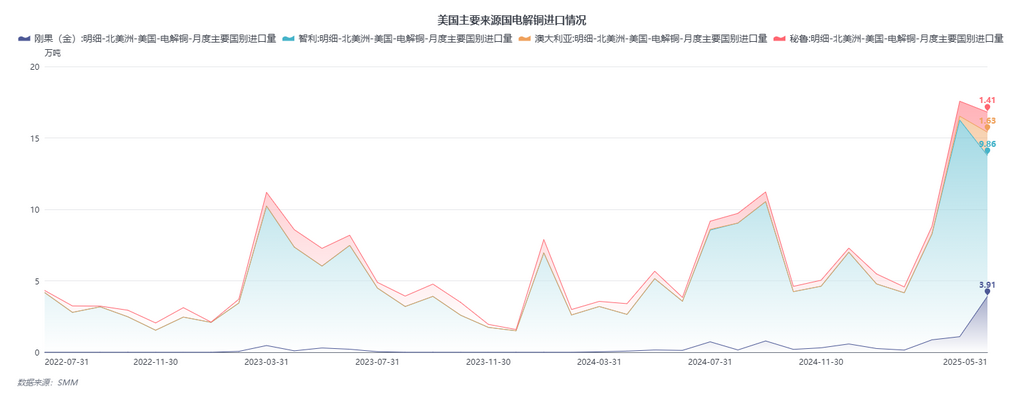This screenshot has height=399, width=1024.
Task: Click the red 秘鲁 legend icon
Action: [x=779, y=39]
